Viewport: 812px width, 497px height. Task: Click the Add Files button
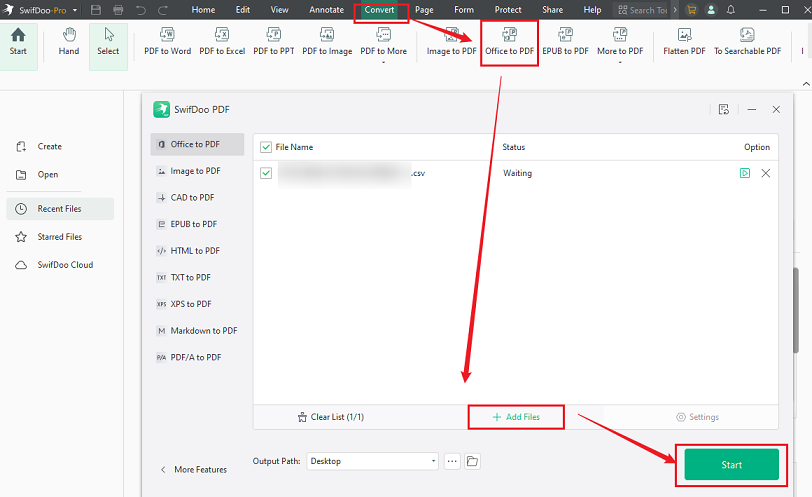[x=516, y=417]
